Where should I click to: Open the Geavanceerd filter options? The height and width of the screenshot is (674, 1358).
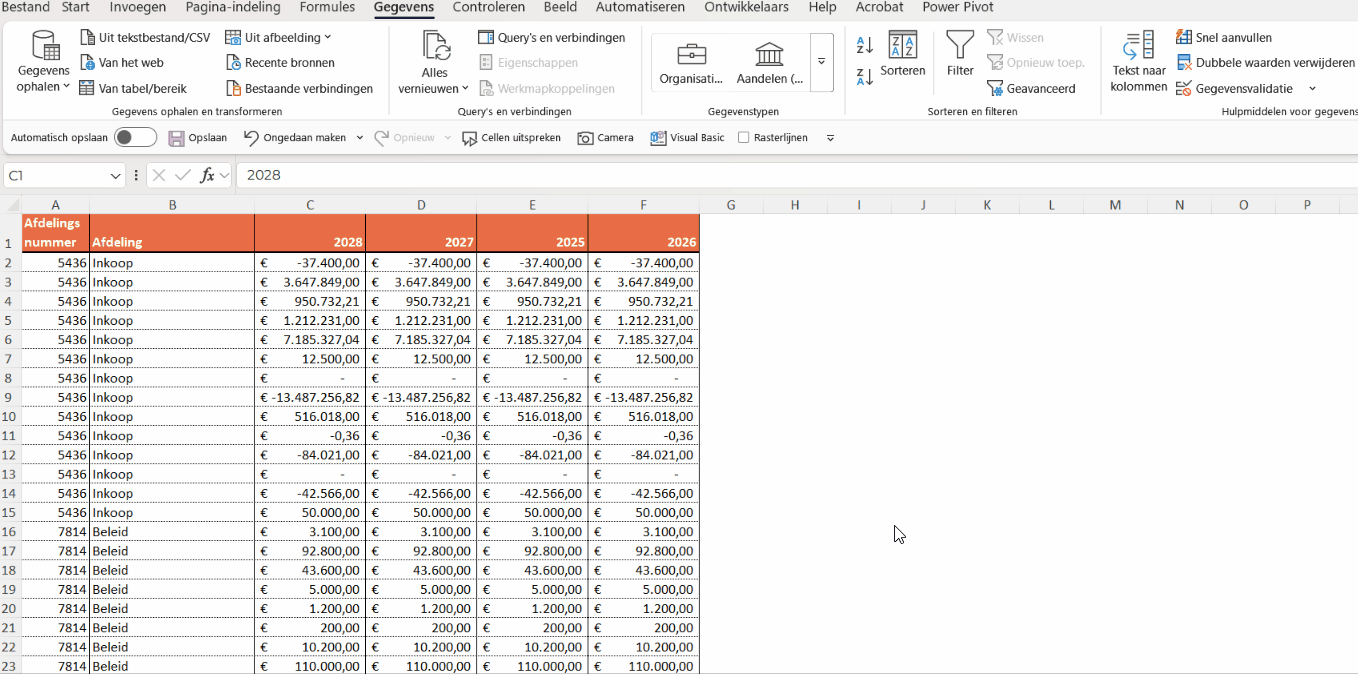coord(1031,88)
